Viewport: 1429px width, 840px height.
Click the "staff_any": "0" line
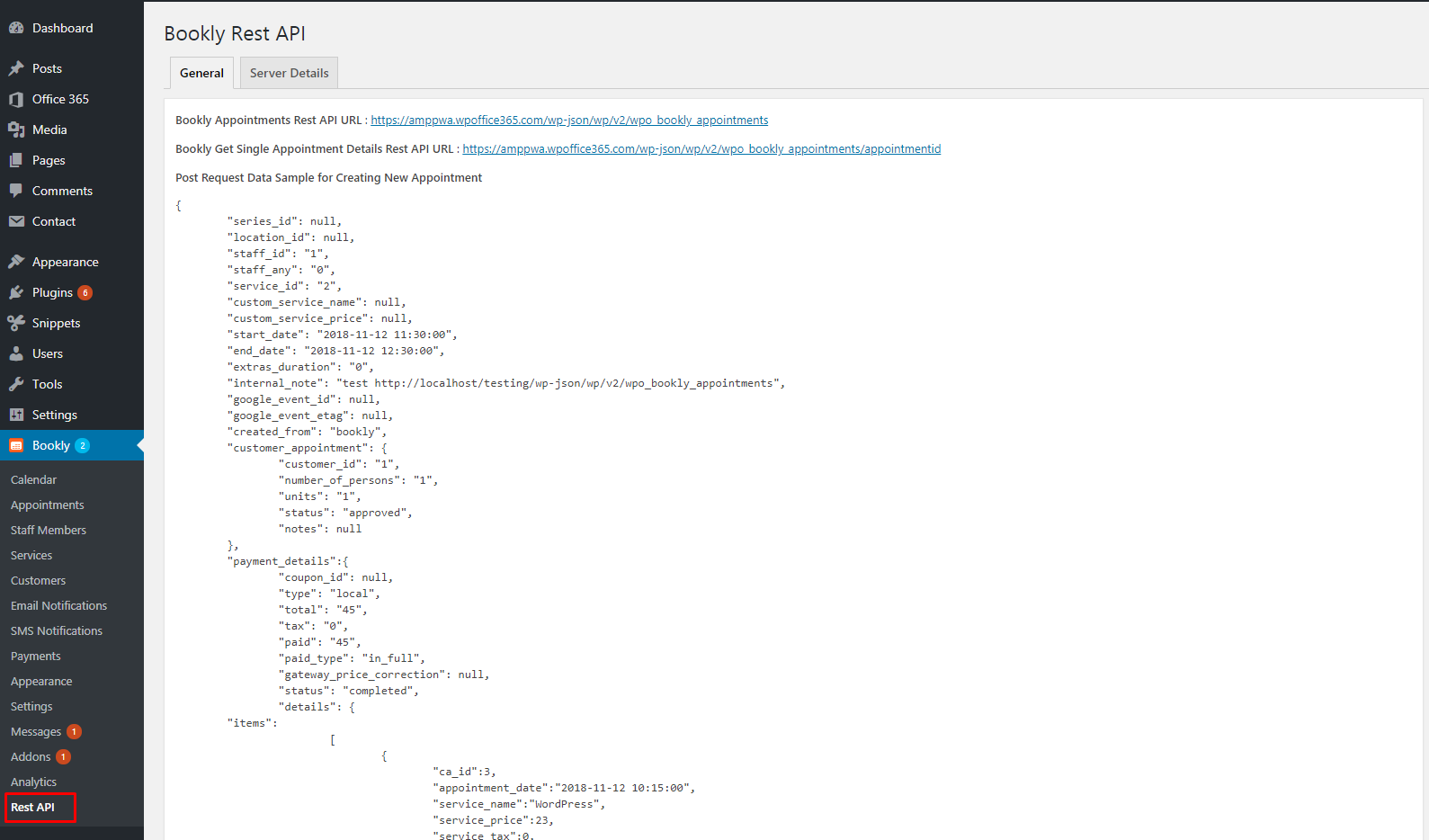click(281, 270)
